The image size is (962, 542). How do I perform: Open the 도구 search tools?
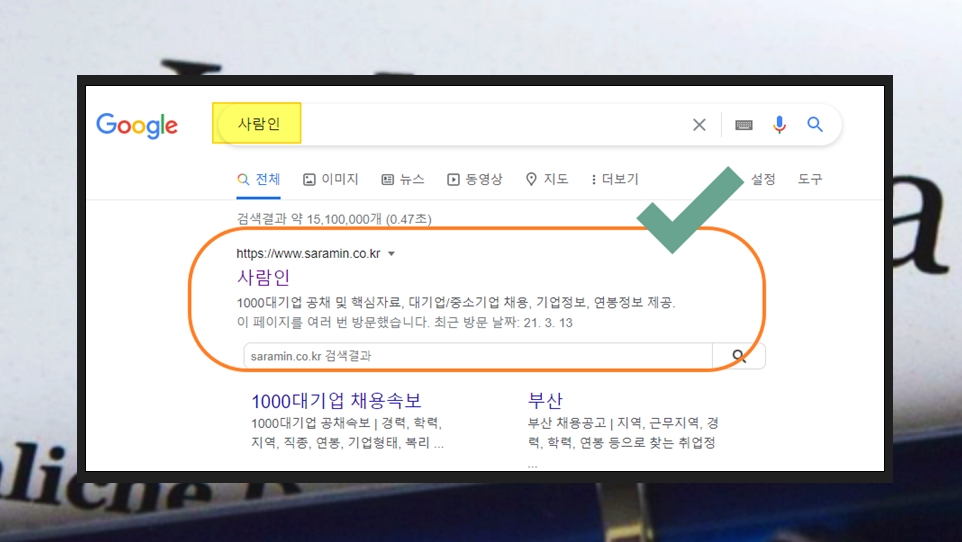(x=810, y=179)
